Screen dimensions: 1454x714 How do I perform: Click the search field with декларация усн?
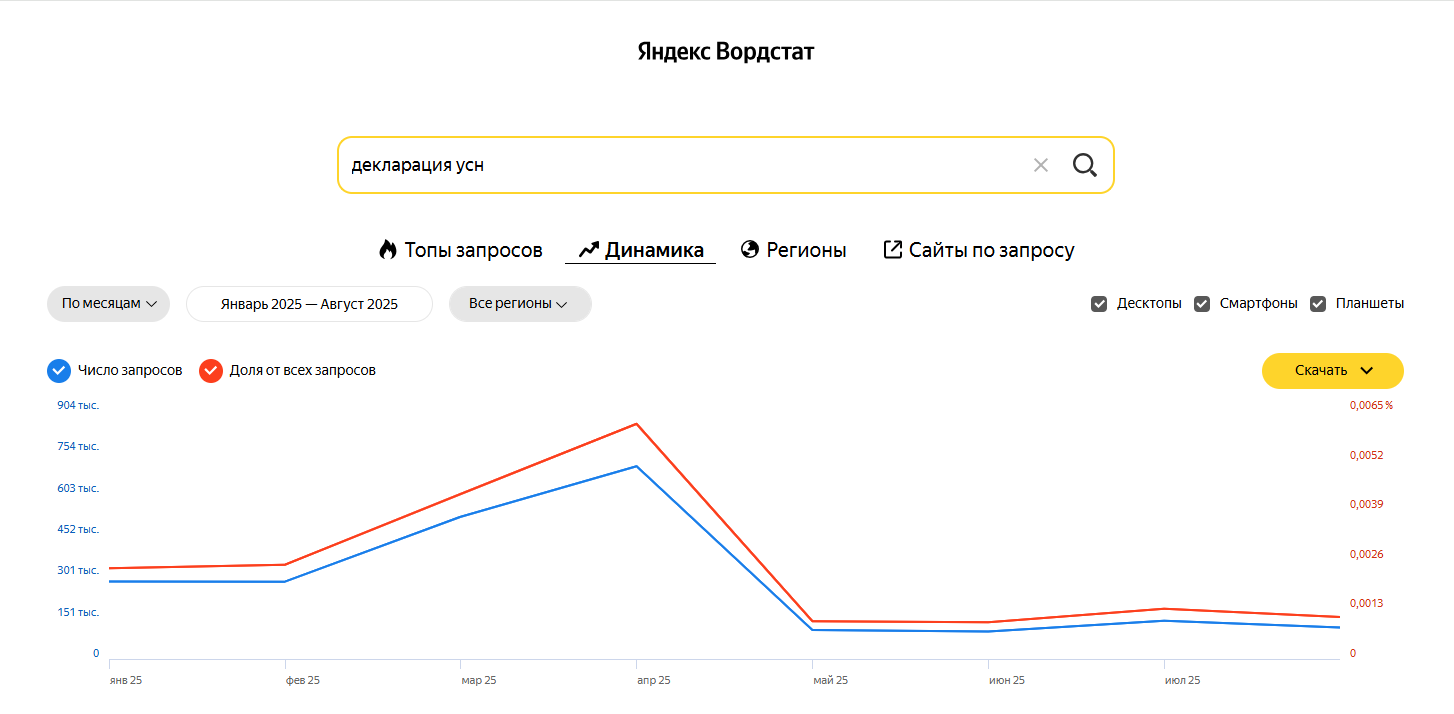click(680, 165)
